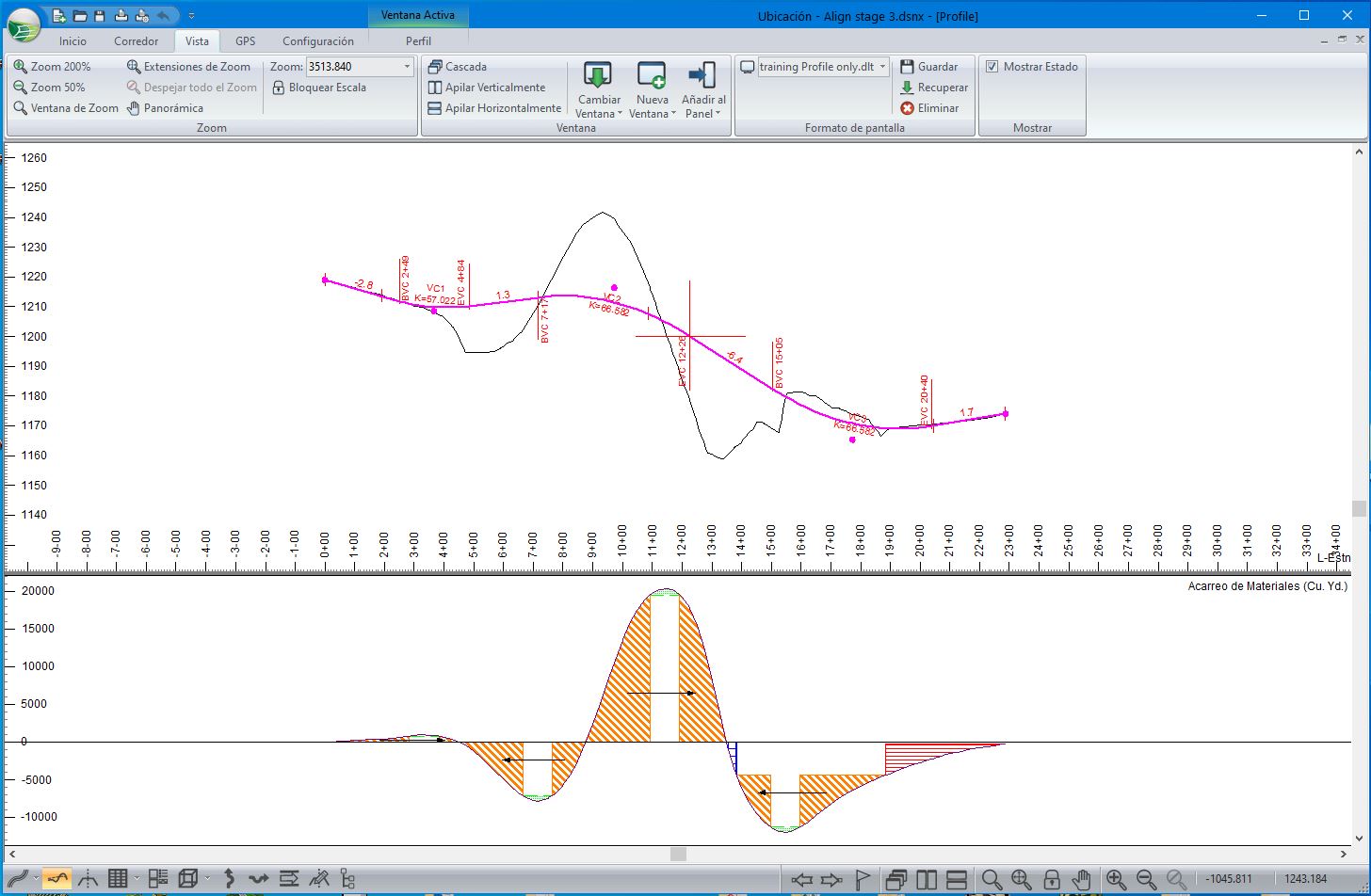Click the Eliminar button
The width and height of the screenshot is (1371, 896).
(928, 108)
